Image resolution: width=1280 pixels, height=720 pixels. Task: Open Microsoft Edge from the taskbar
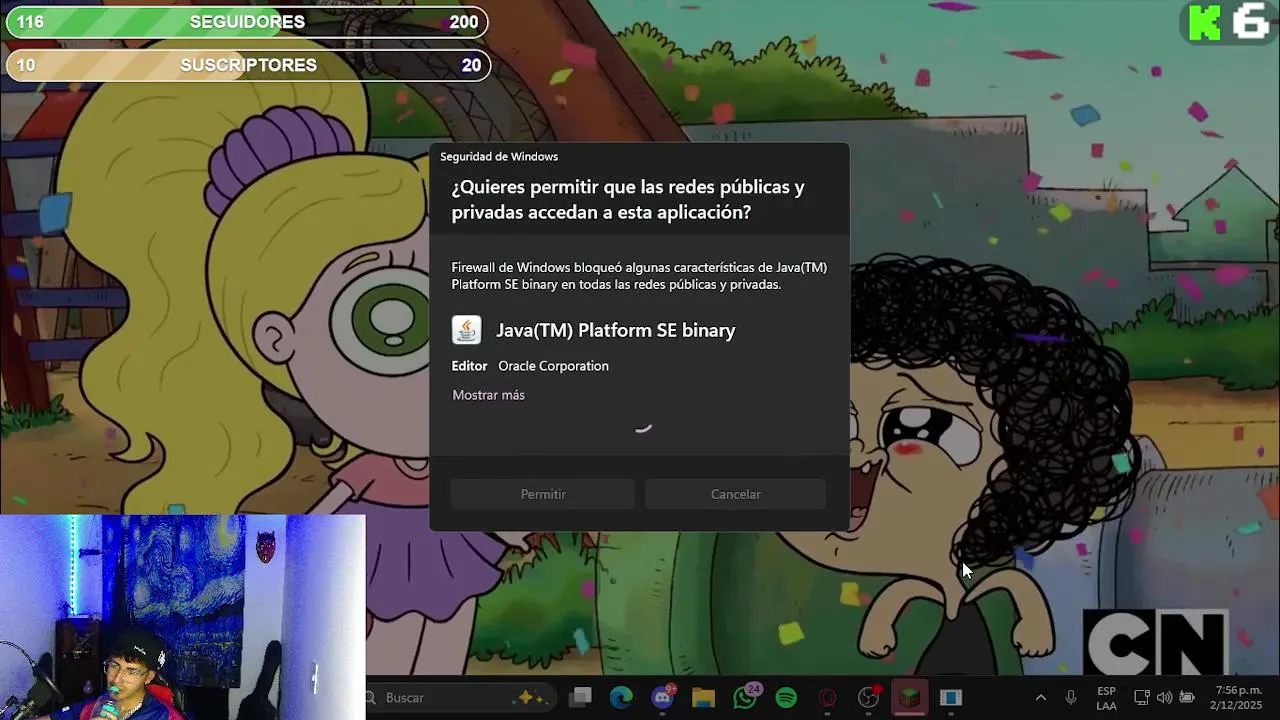[621, 697]
